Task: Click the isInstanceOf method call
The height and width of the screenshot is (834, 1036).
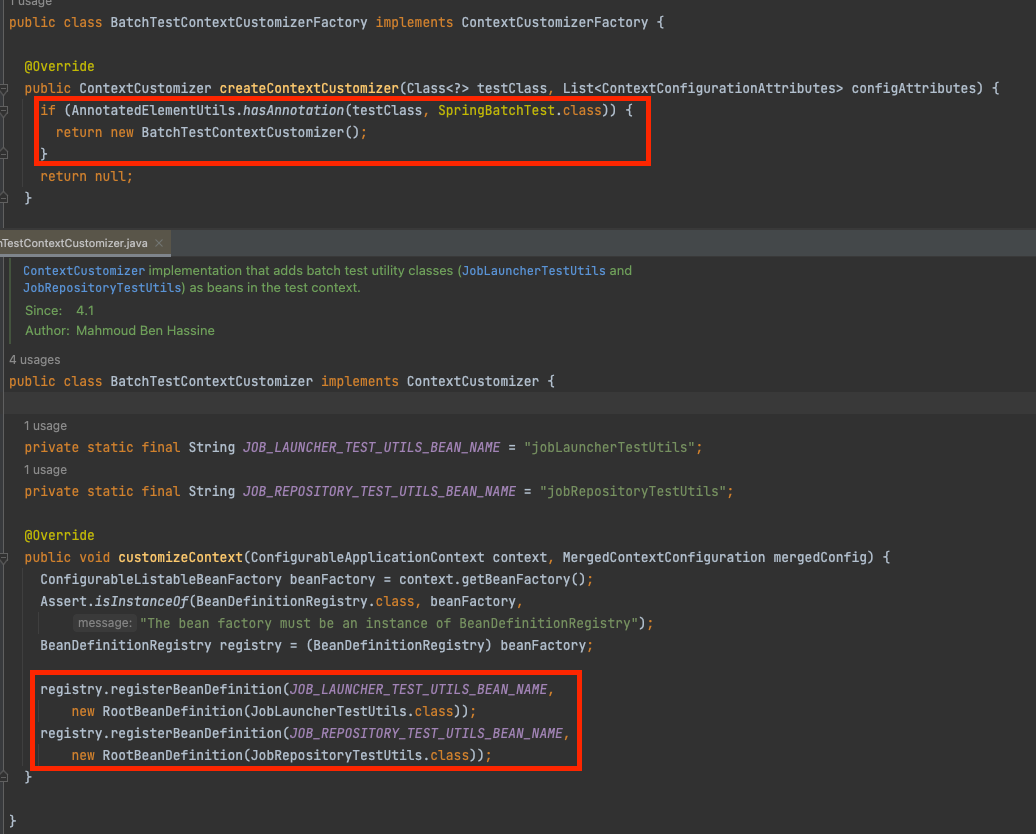Action: point(141,601)
